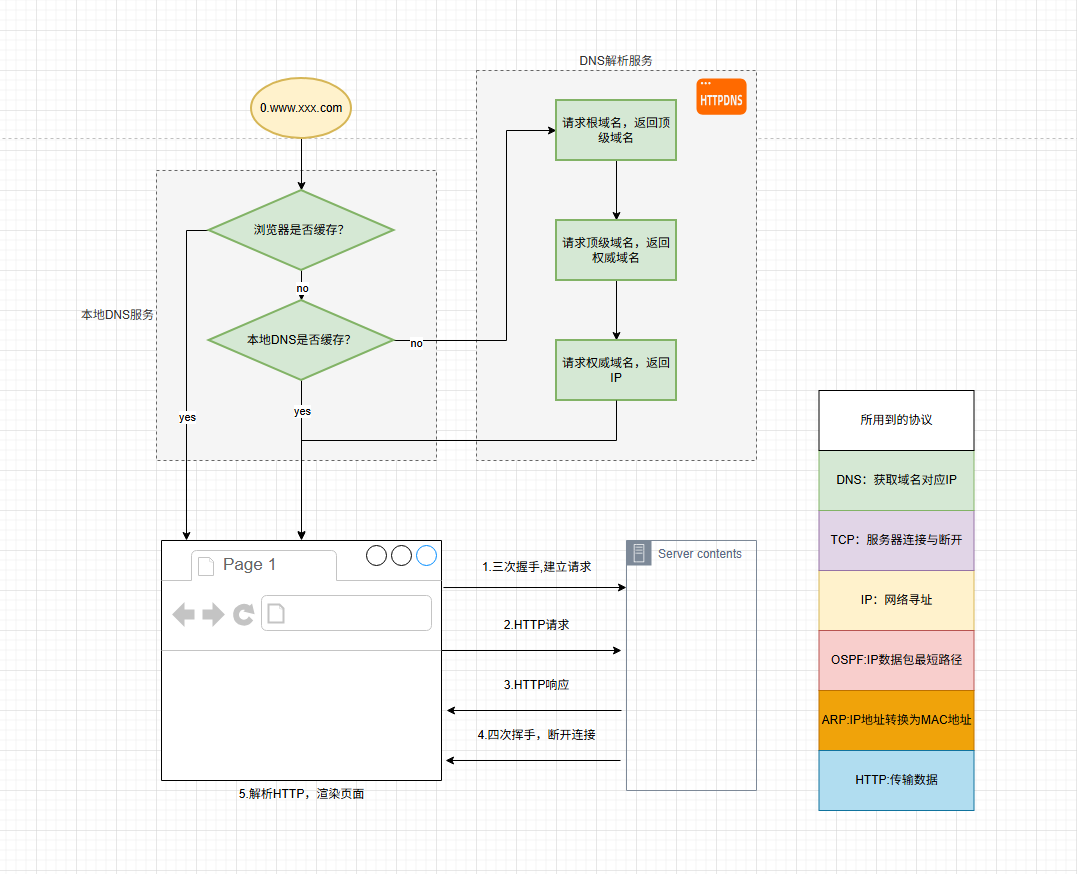Click the 1.三次握手,建立请求 arrow label
This screenshot has width=1077, height=874.
point(536,566)
